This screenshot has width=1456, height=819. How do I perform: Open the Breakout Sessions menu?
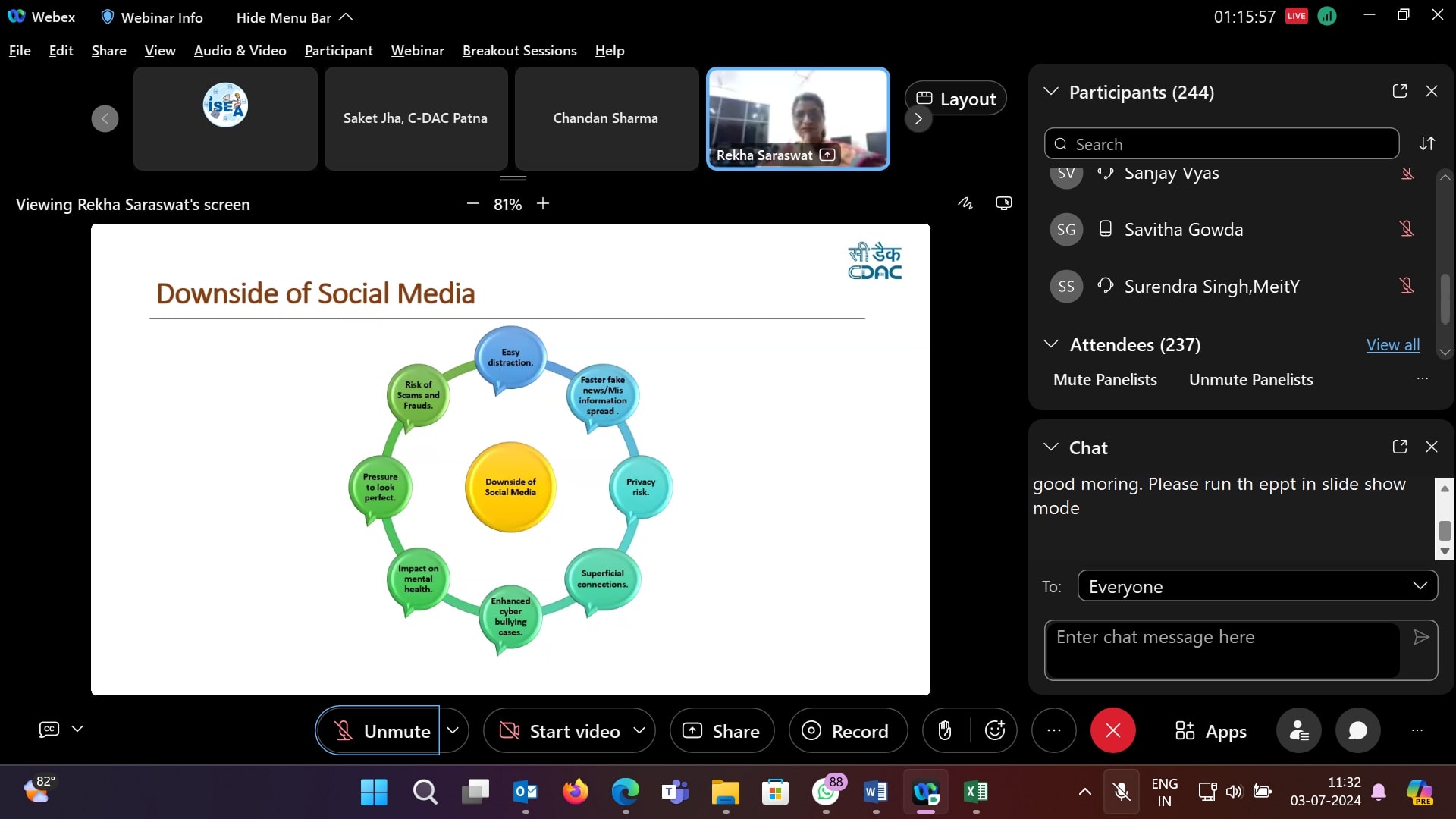(519, 51)
